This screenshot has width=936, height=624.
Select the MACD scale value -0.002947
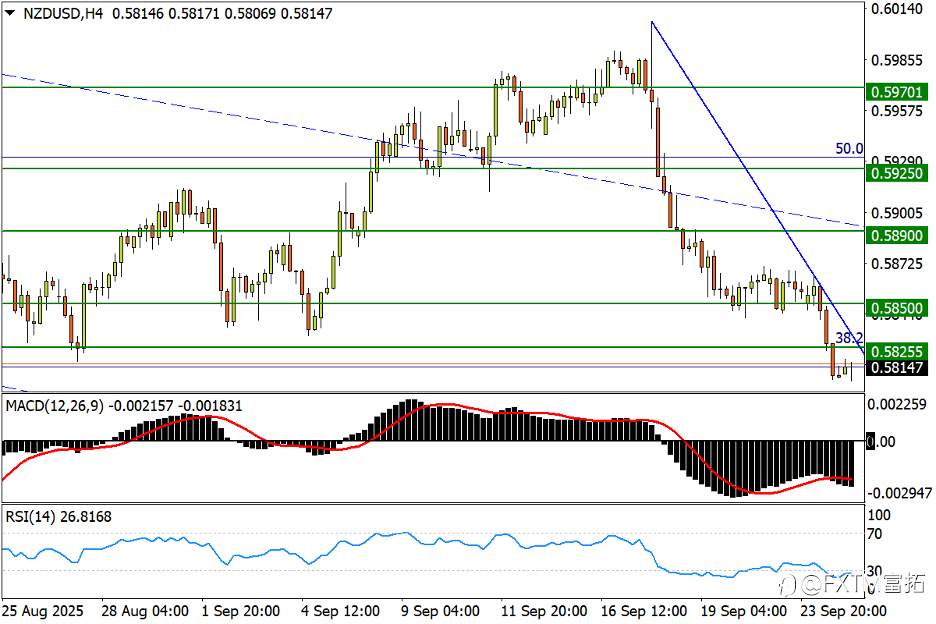pyautogui.click(x=900, y=493)
